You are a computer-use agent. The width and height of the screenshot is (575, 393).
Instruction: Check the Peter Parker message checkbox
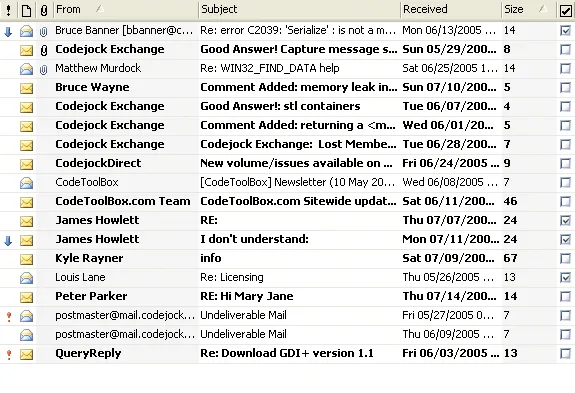pos(565,297)
